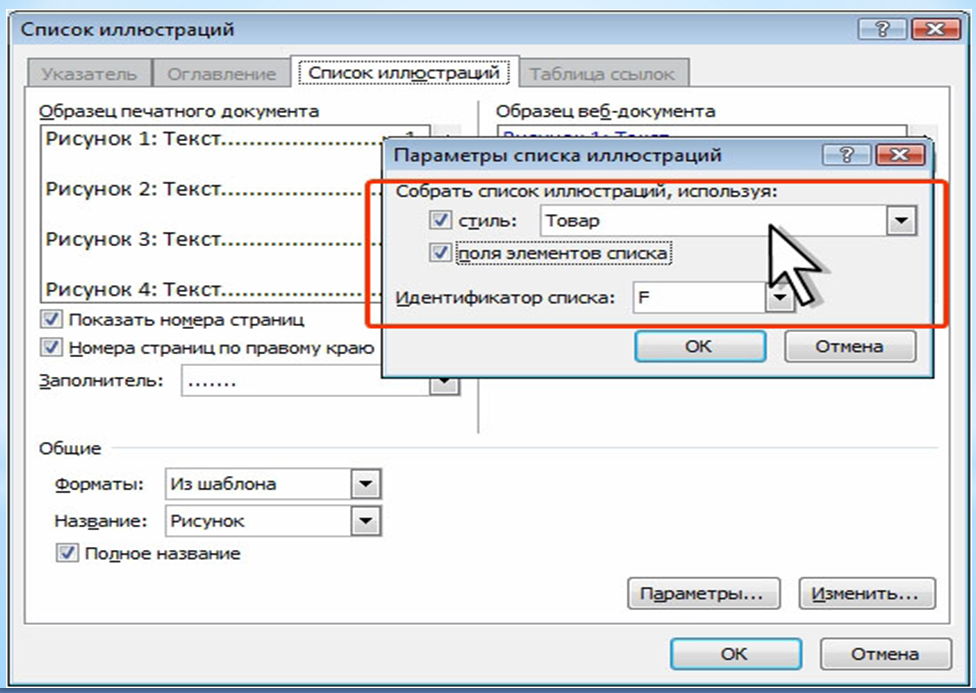Select the Список иллюстраций tab
Viewport: 976px width, 693px height.
(x=404, y=73)
